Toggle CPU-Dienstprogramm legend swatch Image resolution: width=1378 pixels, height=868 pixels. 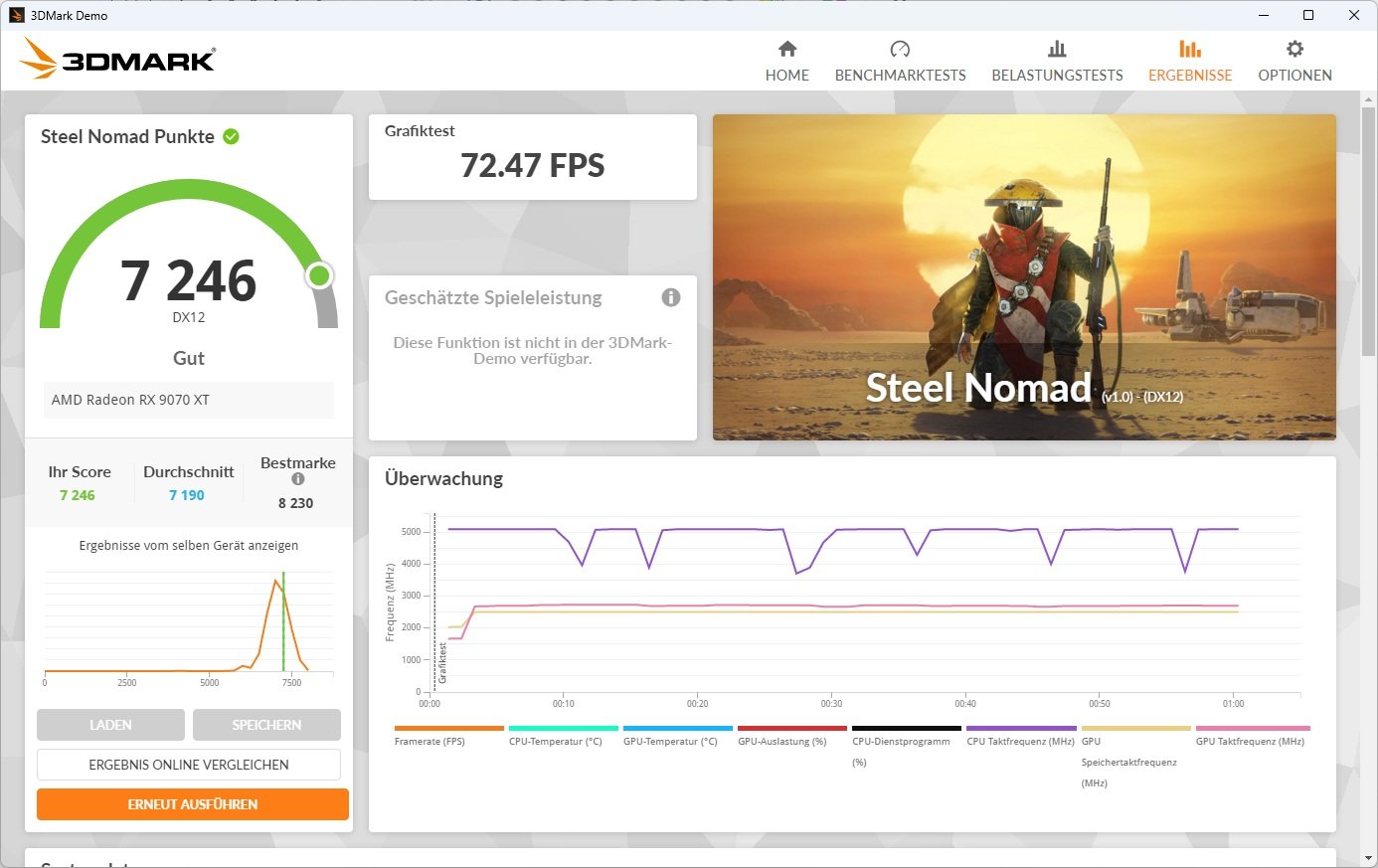[907, 728]
